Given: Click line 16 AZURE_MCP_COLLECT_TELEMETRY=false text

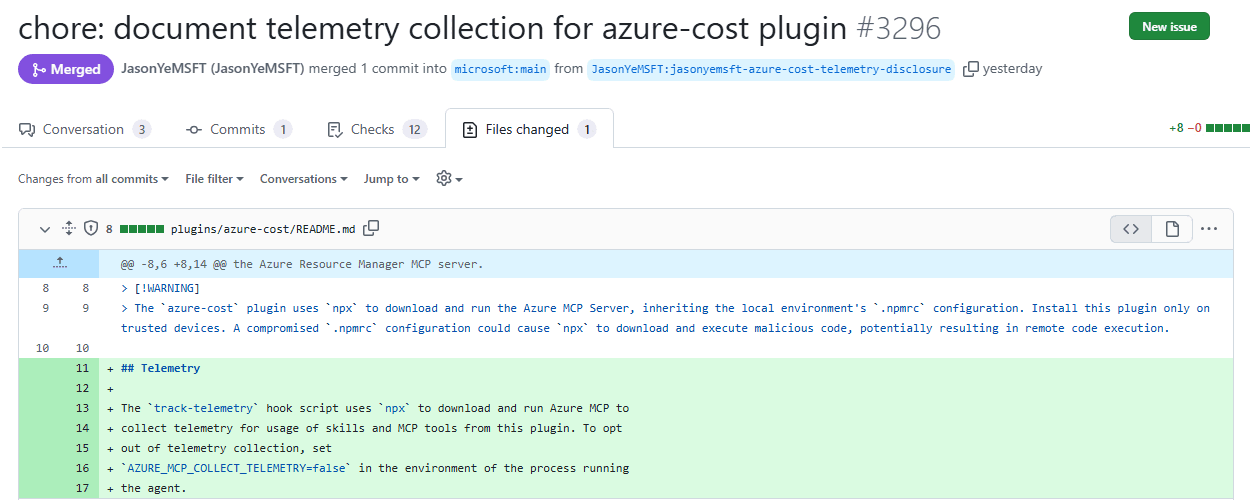Looking at the screenshot, I should 234,468.
